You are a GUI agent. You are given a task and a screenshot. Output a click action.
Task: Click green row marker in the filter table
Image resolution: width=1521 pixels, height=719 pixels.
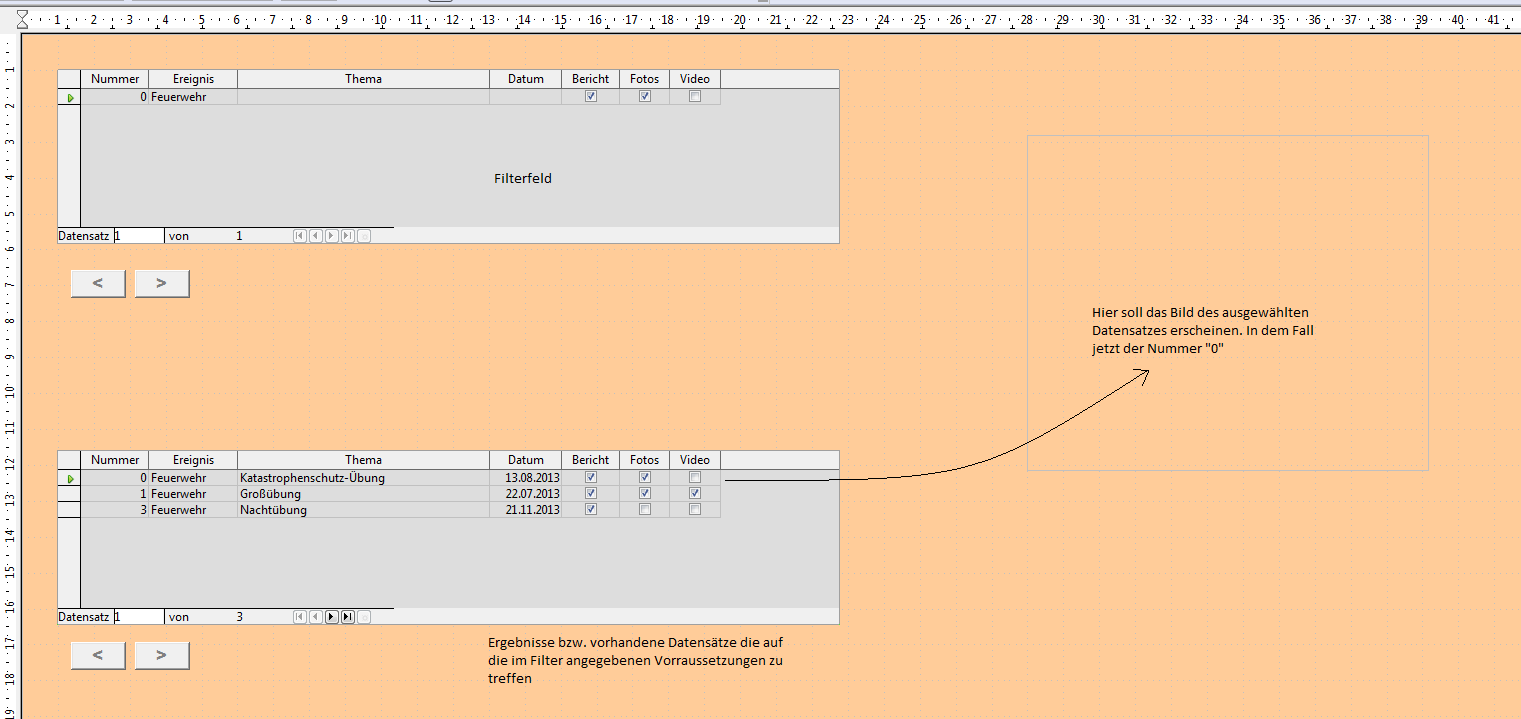(70, 98)
